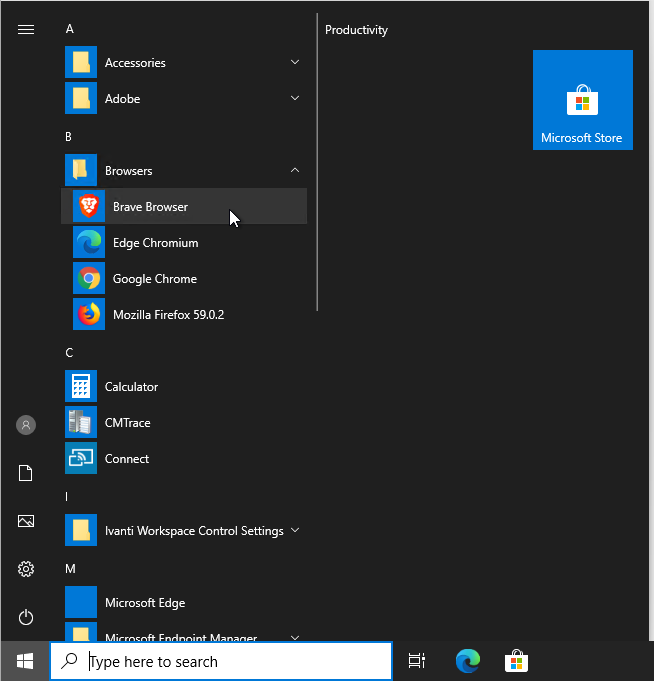Focus the Type here to search box
654x681 pixels.
221,661
